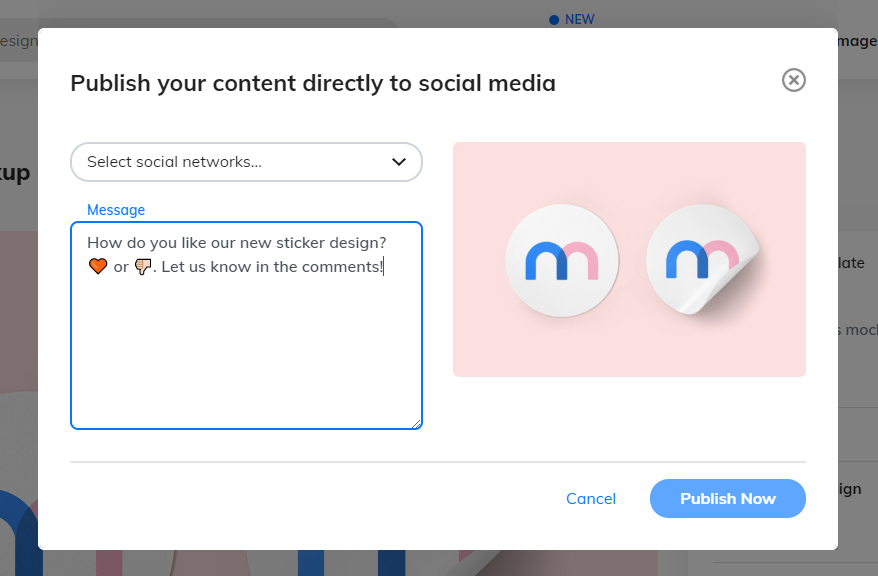Click the NEW badge behind the dialog

click(572, 20)
